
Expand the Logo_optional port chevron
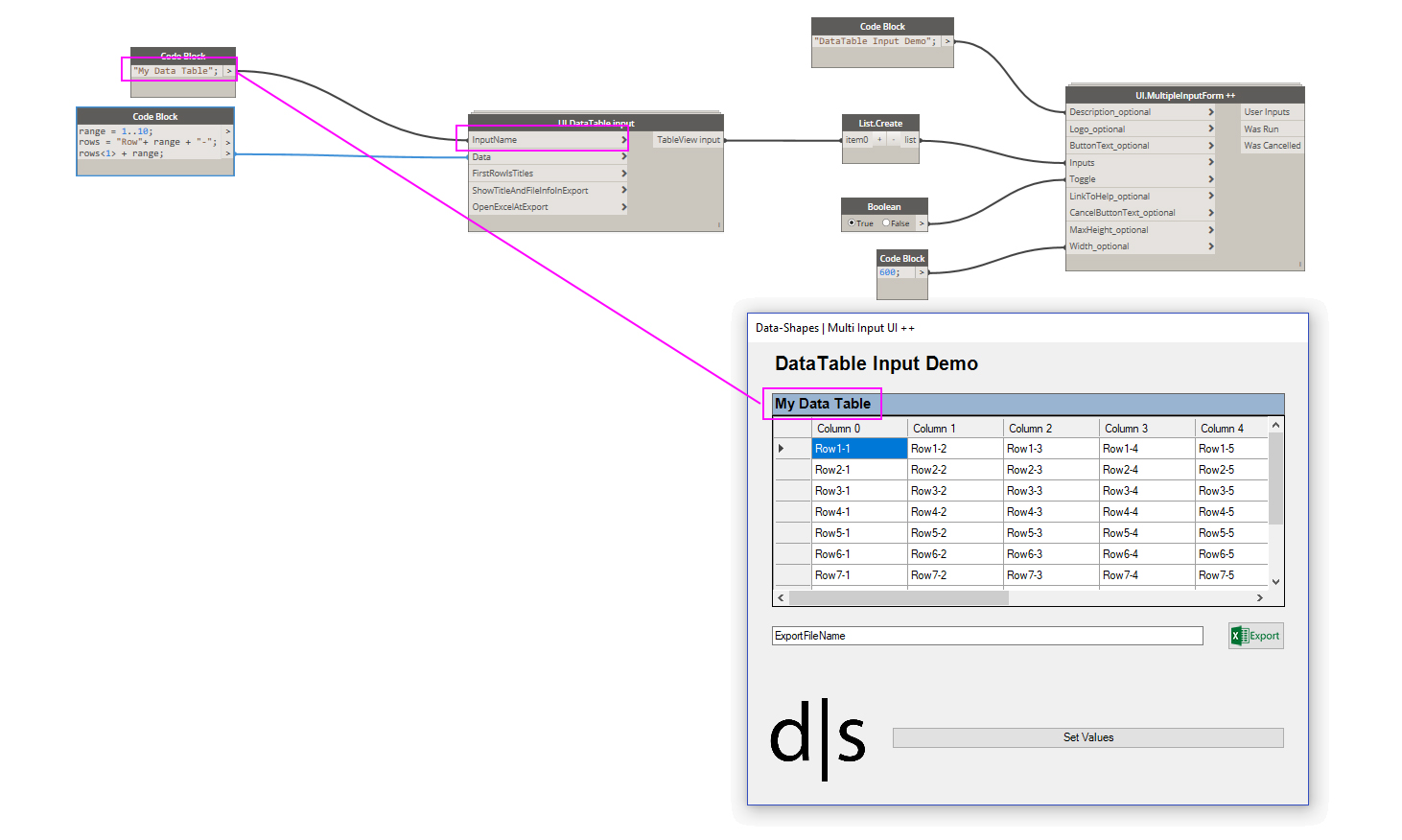tap(1210, 128)
